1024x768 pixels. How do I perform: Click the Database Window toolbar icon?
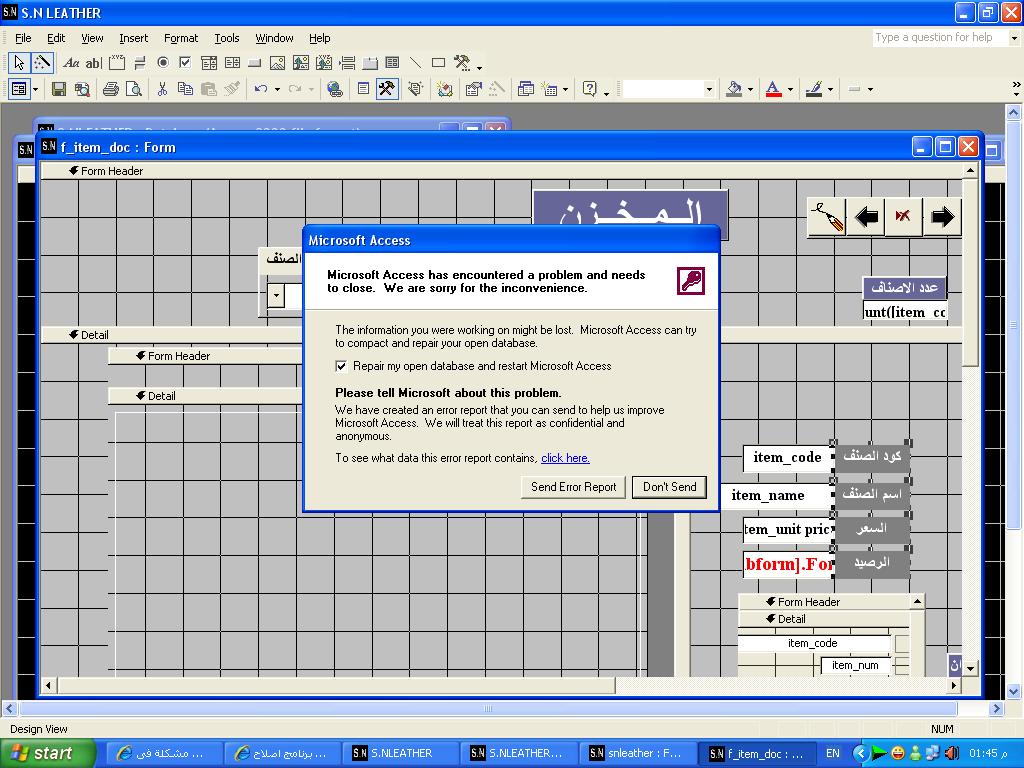coord(526,89)
